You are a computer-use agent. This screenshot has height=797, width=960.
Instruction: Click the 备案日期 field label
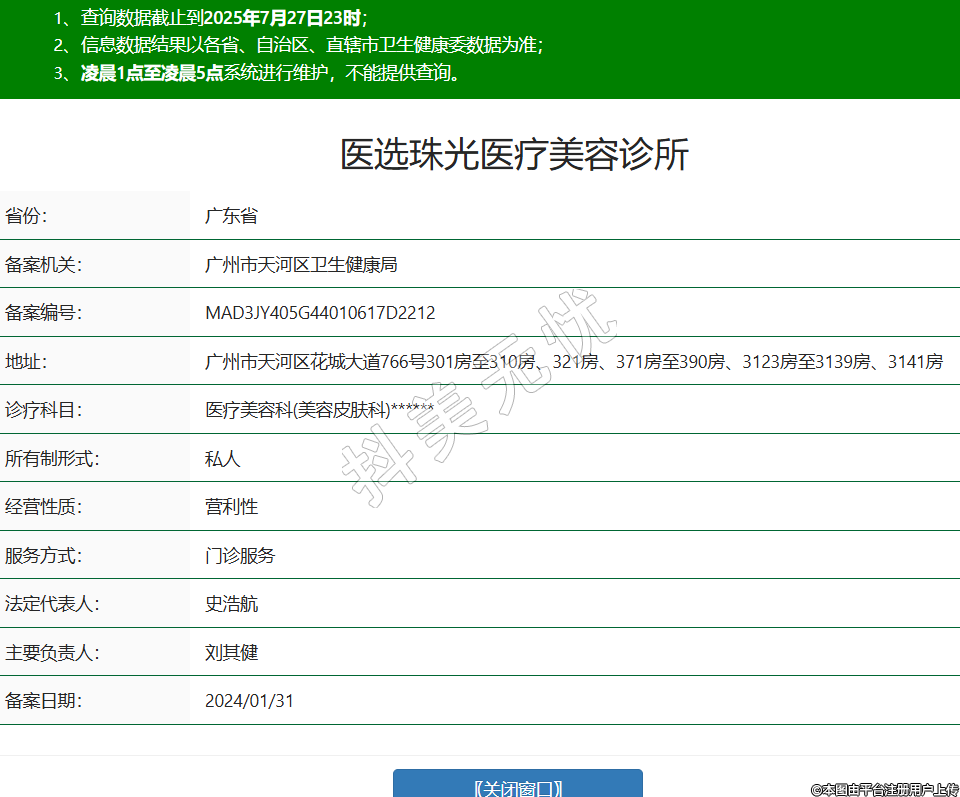[43, 701]
